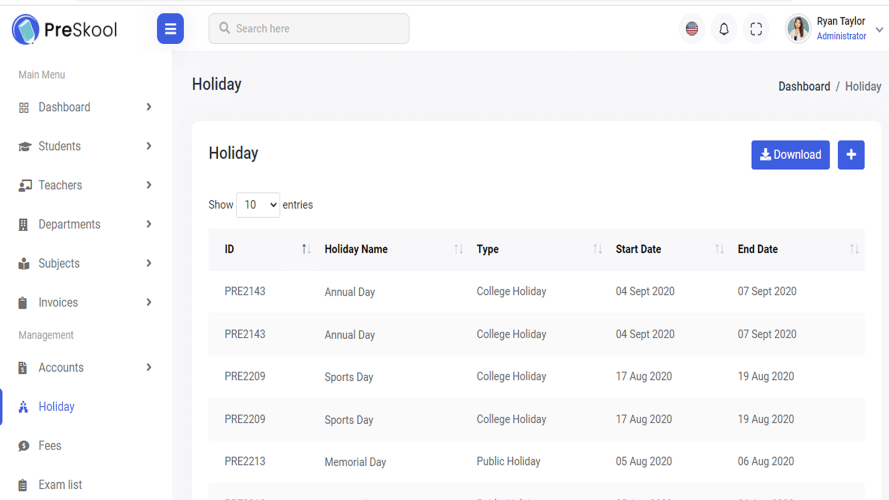Click the Ryan Taylor user name
889x500 pixels.
tap(841, 21)
